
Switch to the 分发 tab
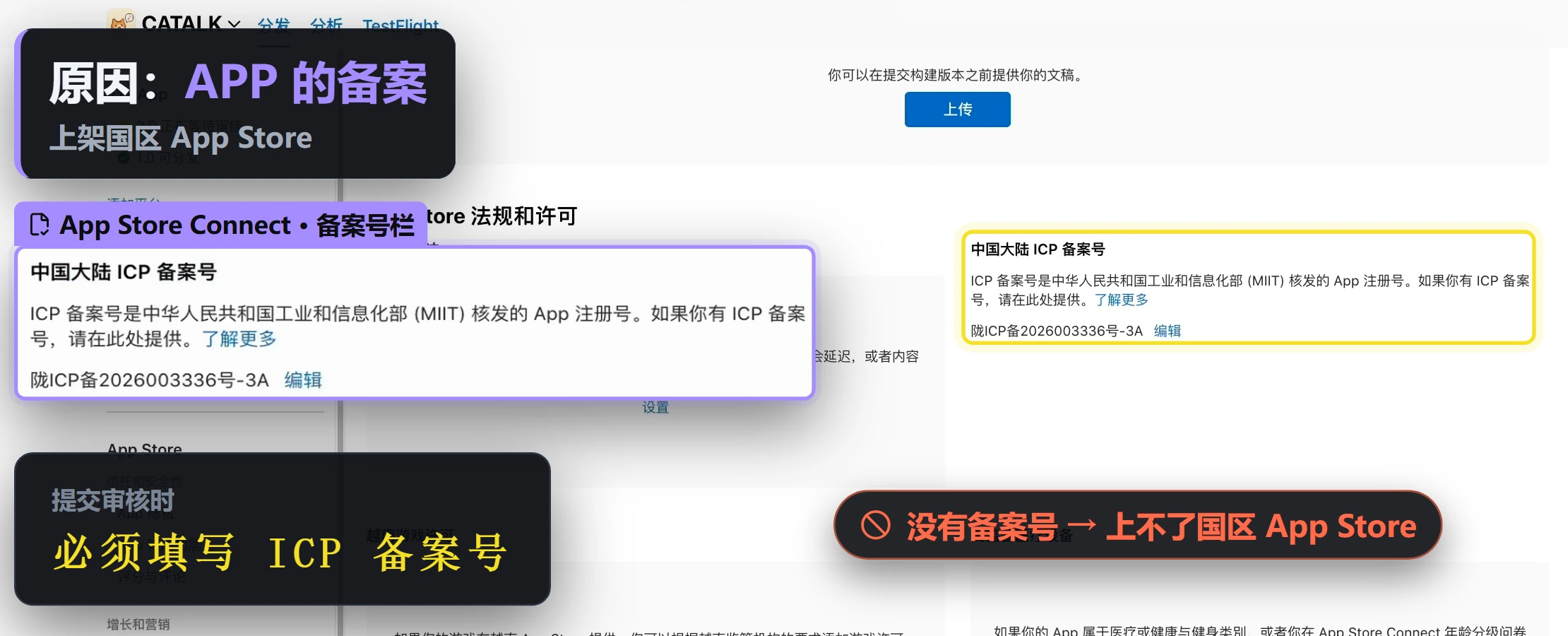click(274, 25)
